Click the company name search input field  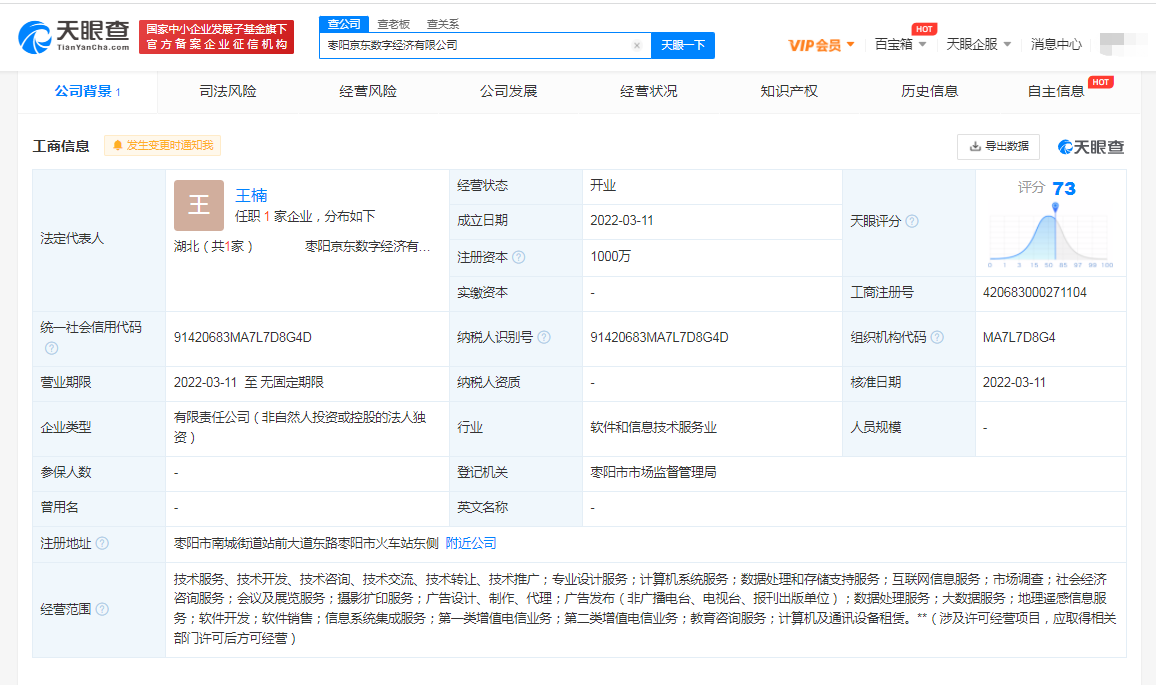pos(480,46)
